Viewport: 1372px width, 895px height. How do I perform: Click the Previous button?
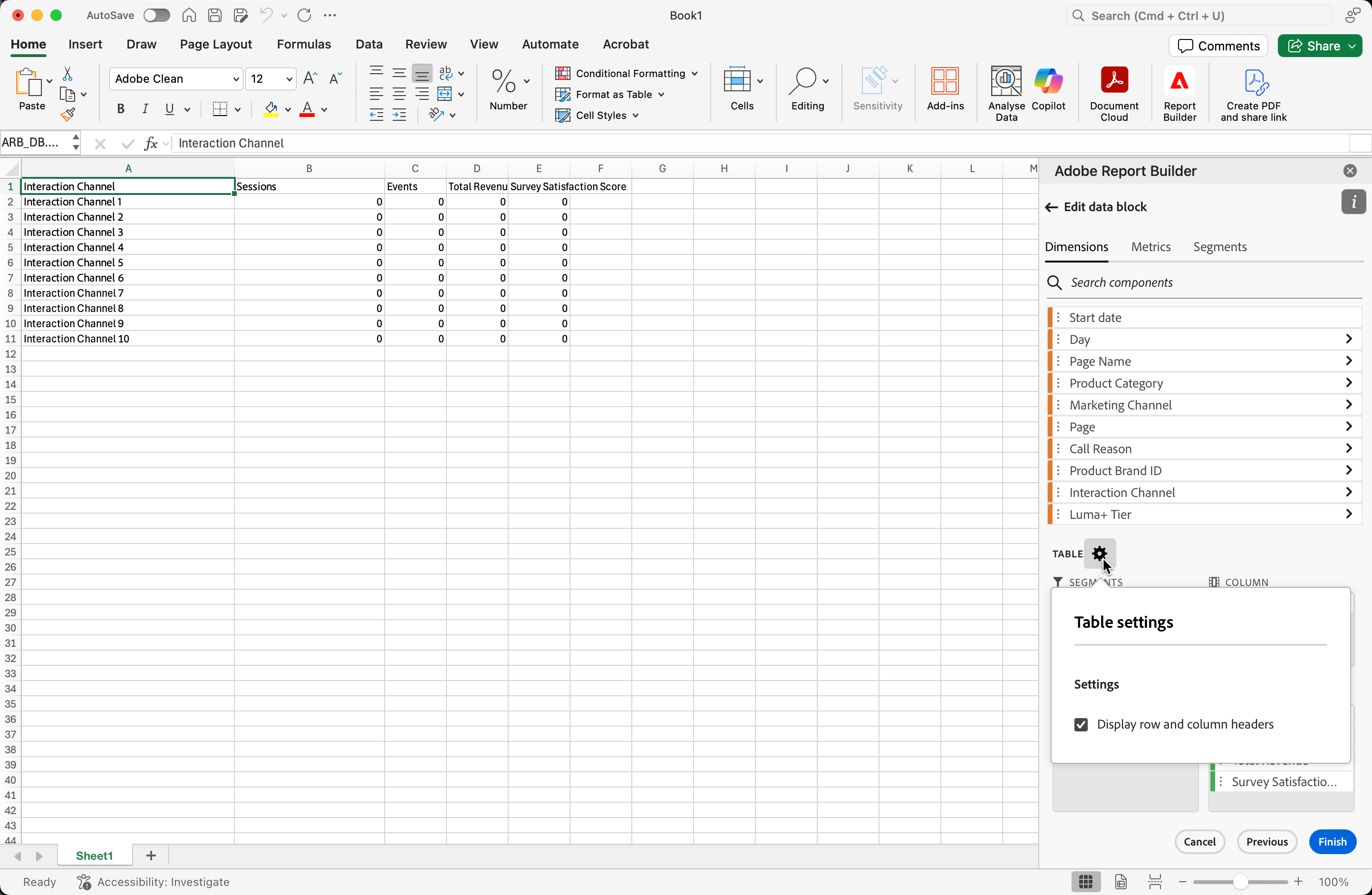pos(1266,841)
